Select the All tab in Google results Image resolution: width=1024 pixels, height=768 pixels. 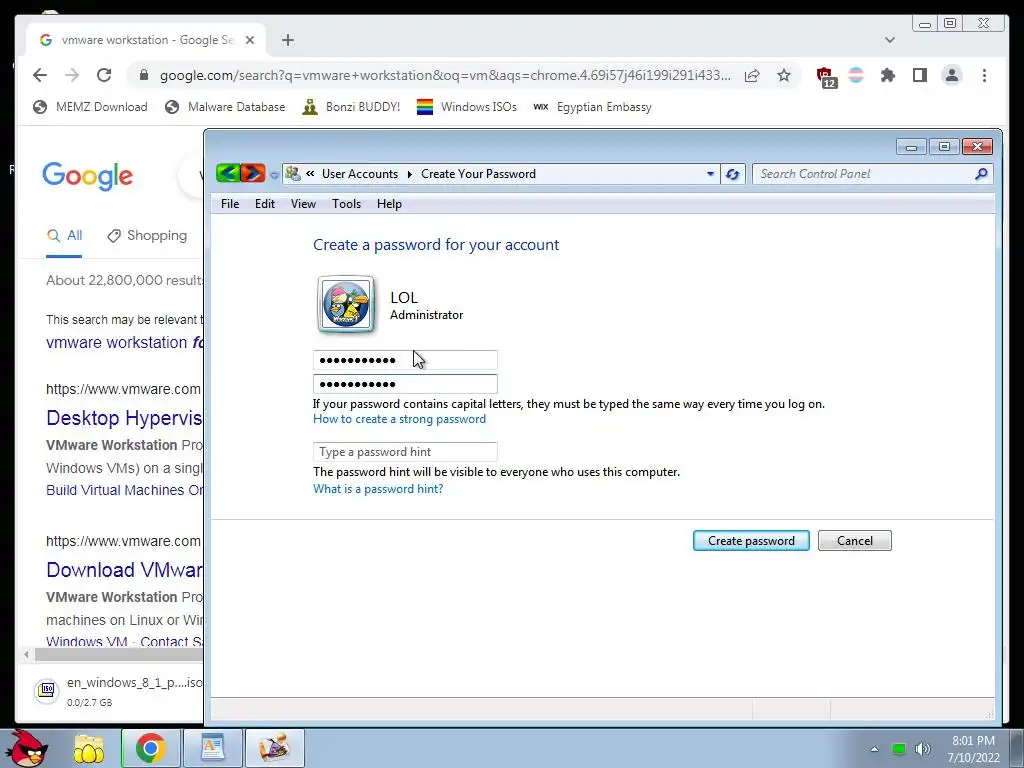click(65, 236)
